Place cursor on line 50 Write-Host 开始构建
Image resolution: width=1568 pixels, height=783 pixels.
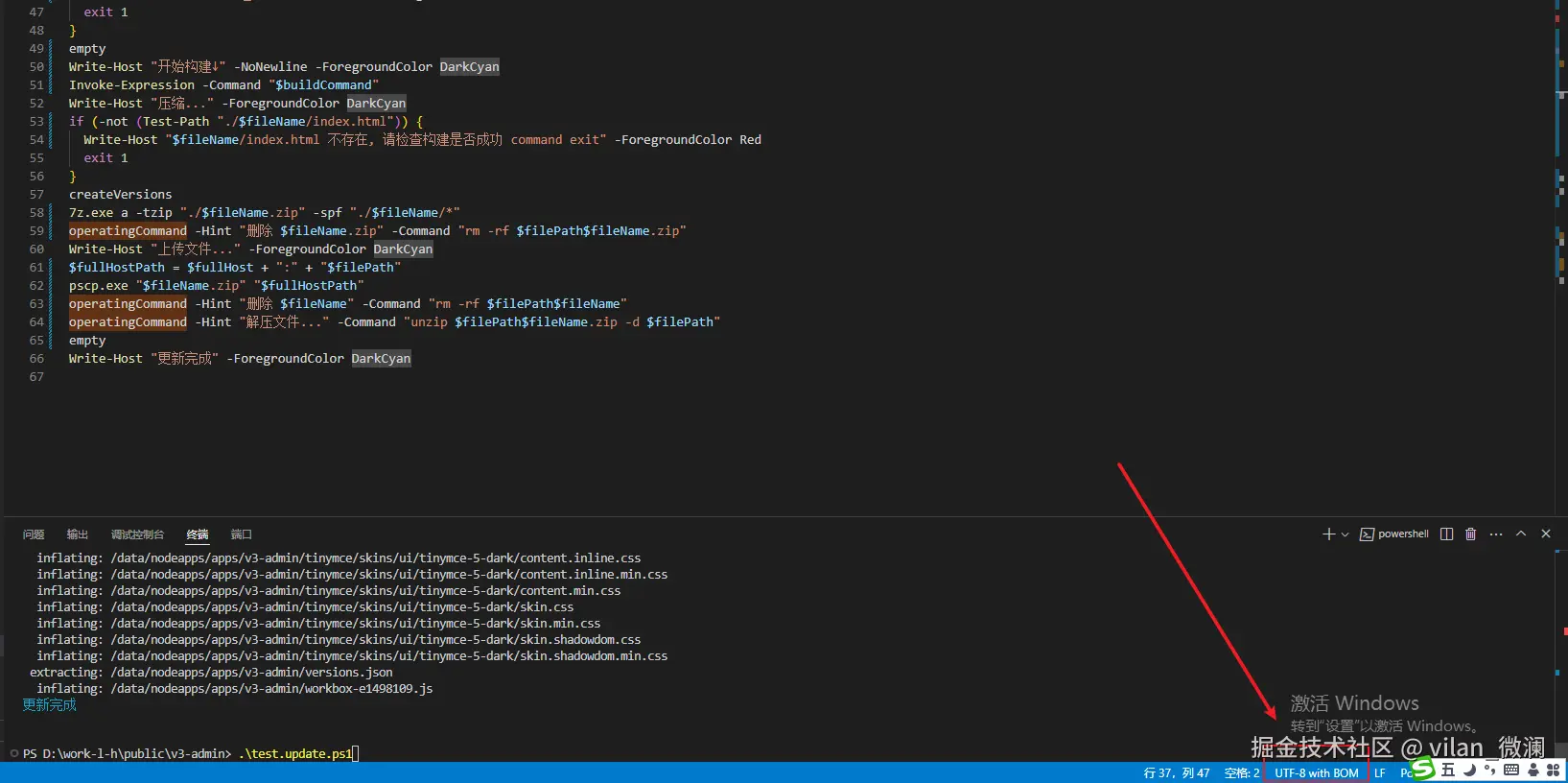pos(284,66)
